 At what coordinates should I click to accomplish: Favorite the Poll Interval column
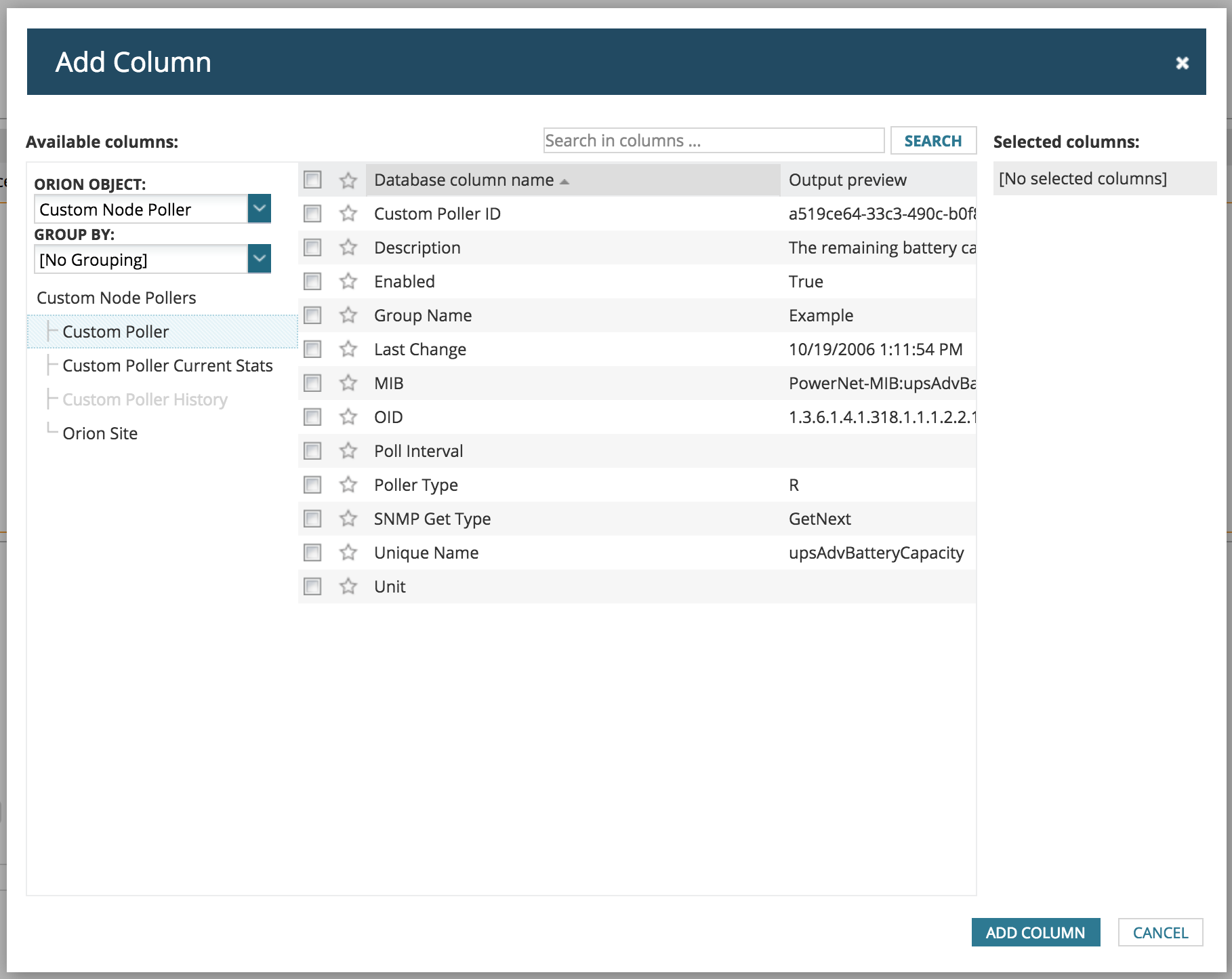pos(348,451)
